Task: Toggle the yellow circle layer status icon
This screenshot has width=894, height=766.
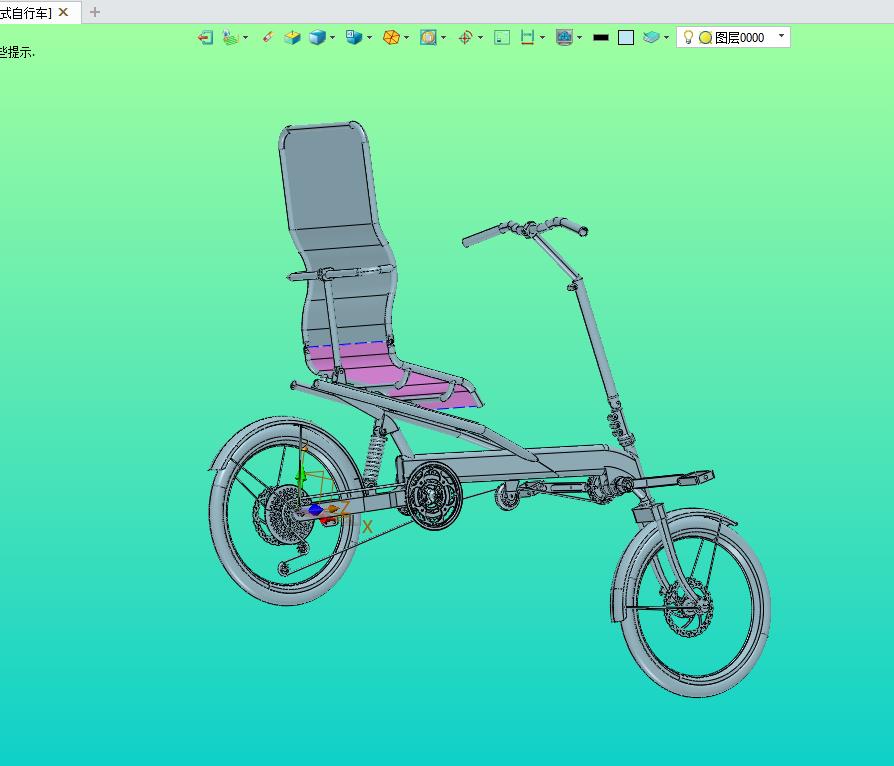Action: tap(705, 38)
